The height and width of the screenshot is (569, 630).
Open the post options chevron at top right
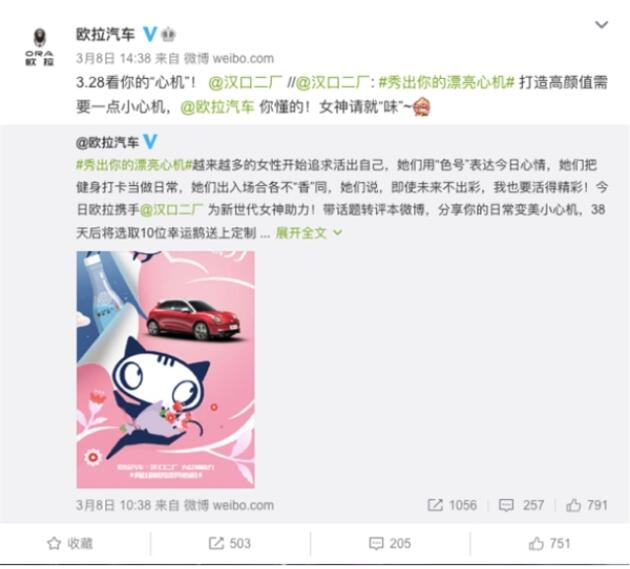(x=601, y=25)
